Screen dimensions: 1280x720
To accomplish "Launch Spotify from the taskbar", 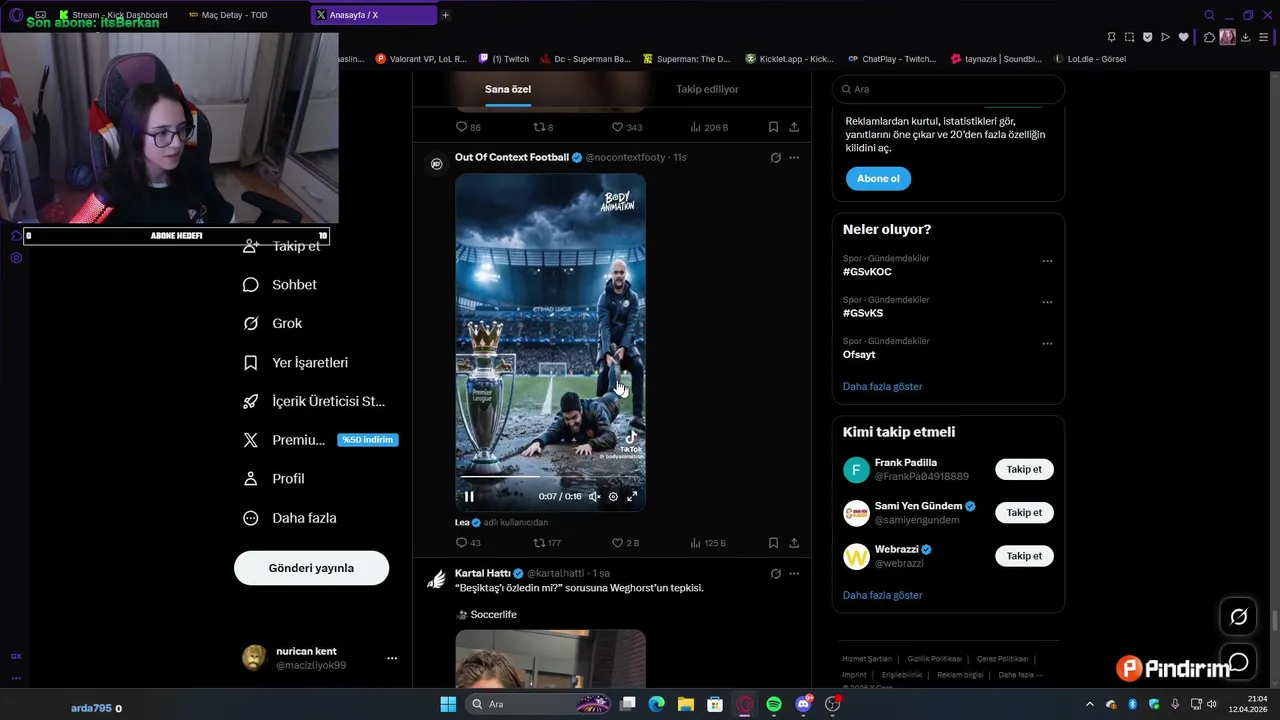I will 774,704.
